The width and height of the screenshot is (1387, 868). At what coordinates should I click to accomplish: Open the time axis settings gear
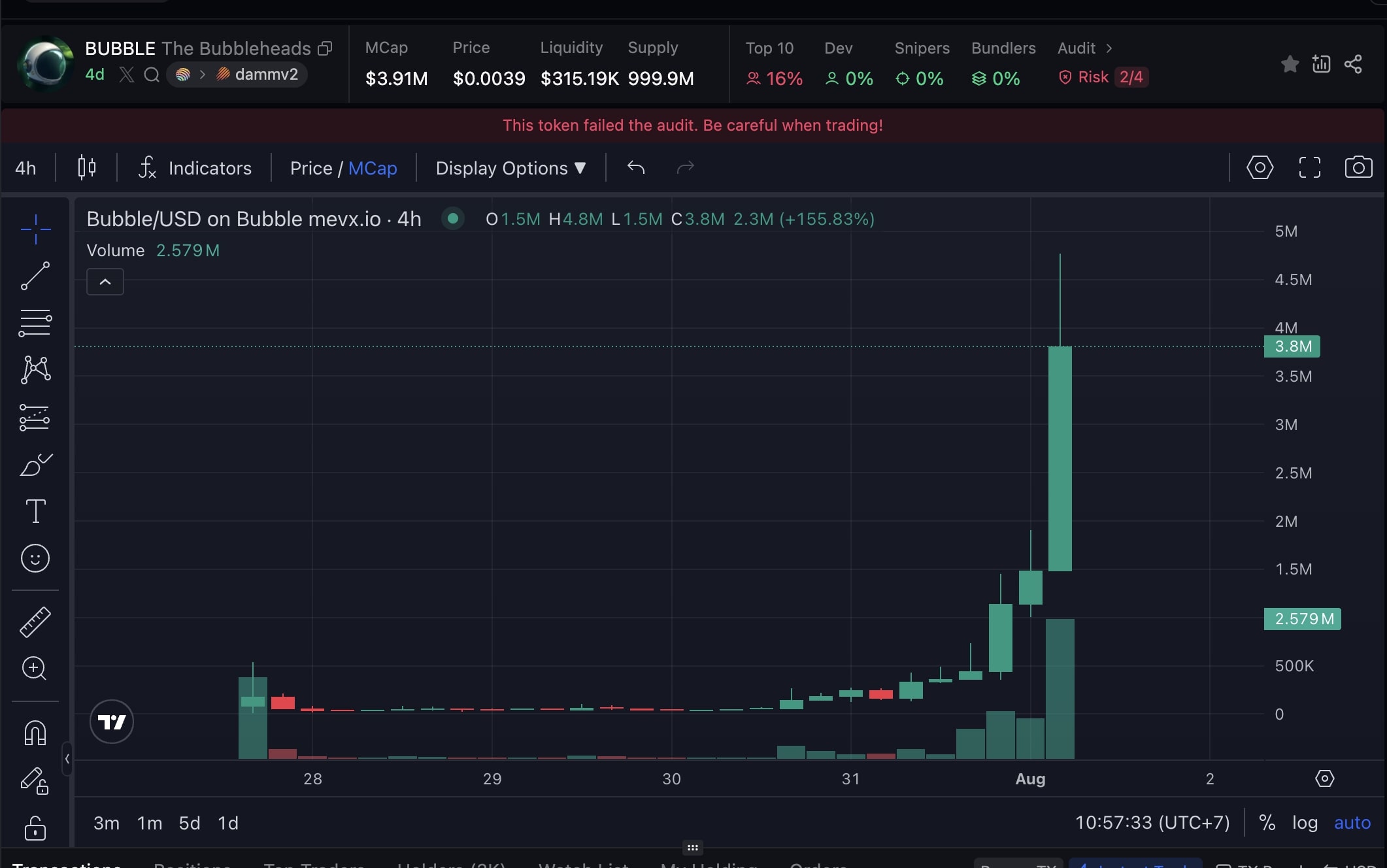pos(1324,778)
